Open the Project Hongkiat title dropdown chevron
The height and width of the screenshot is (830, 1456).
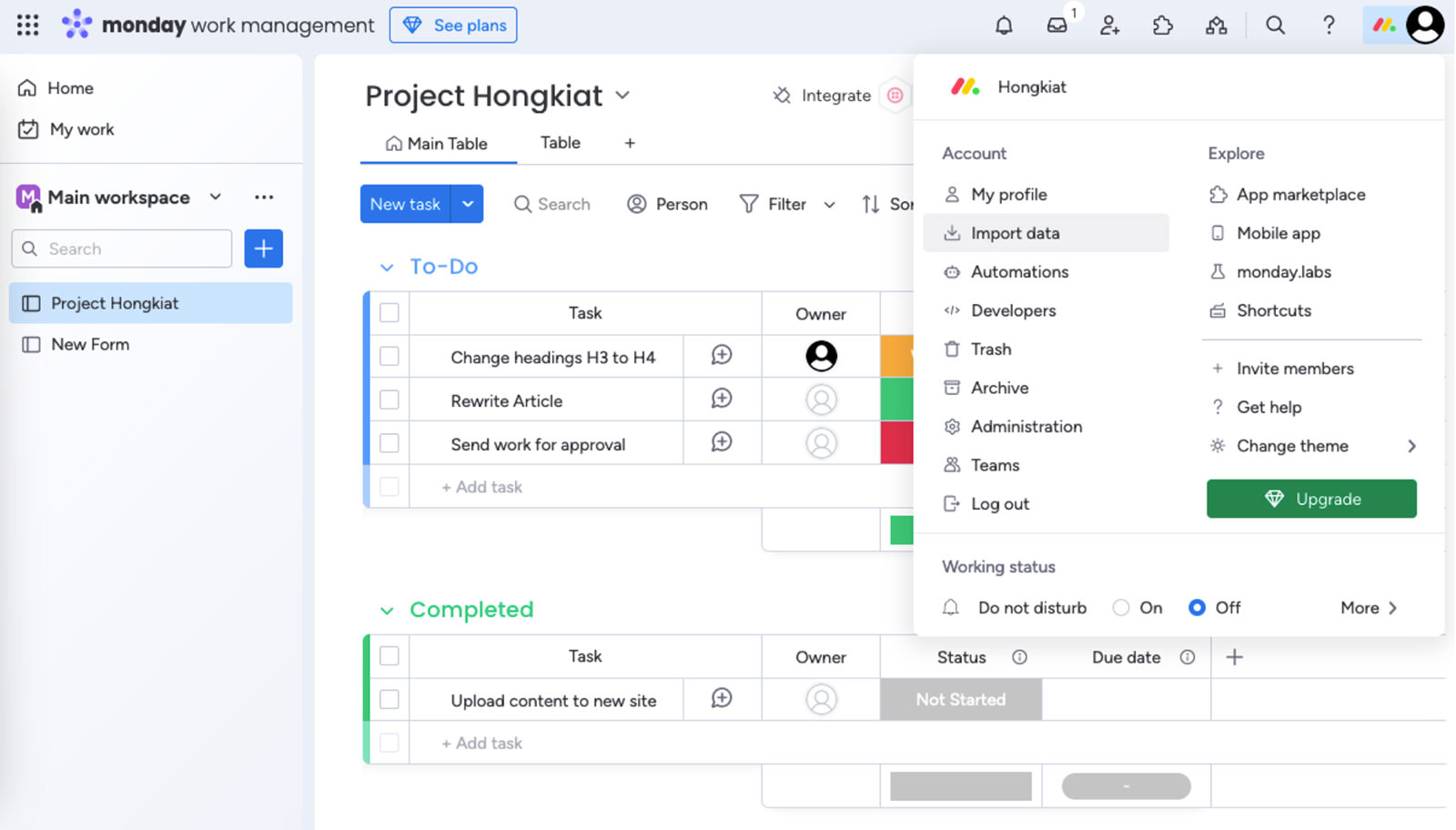pos(622,95)
